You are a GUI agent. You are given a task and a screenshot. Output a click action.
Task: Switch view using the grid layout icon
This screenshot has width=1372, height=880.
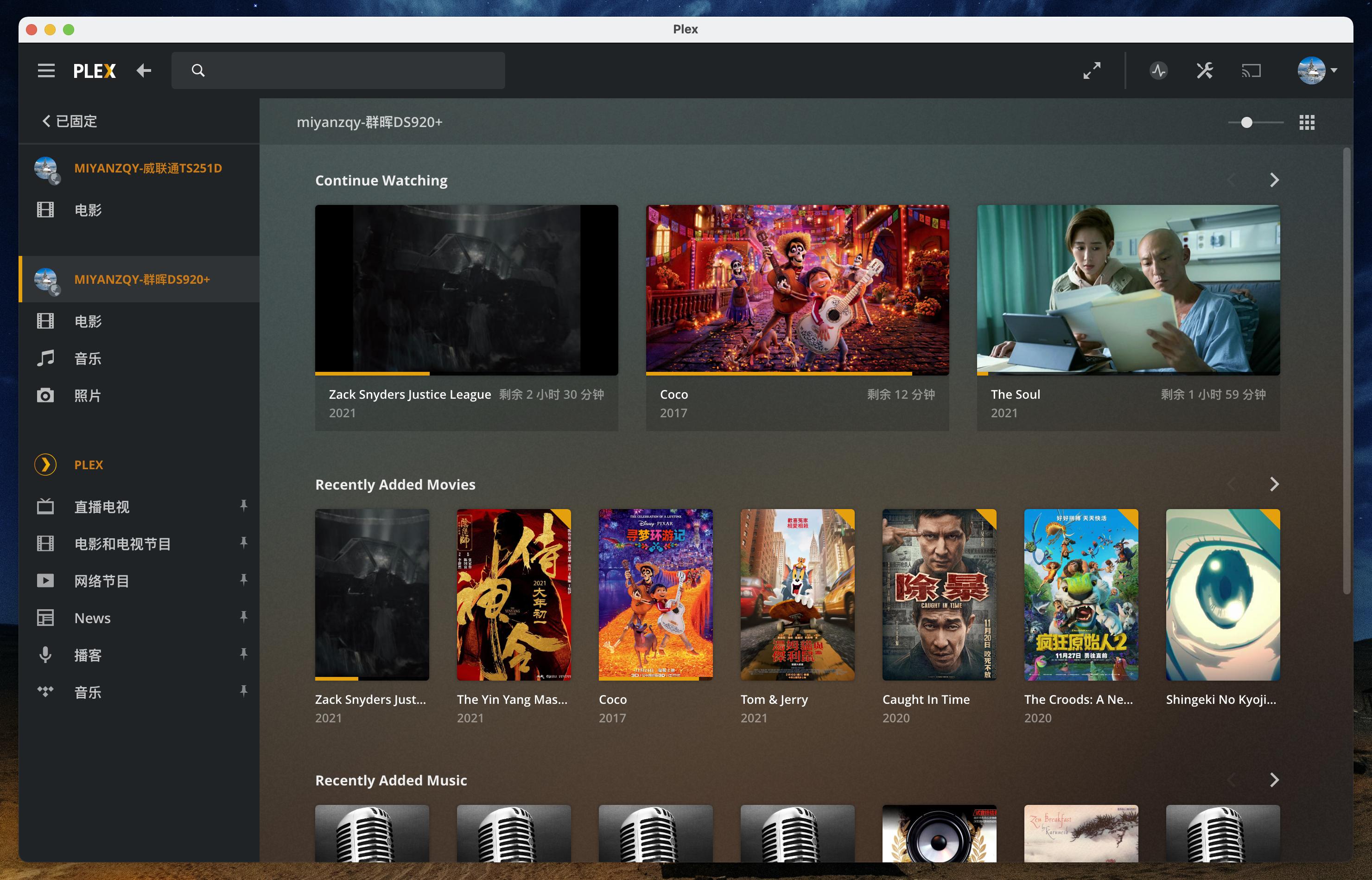1307,122
